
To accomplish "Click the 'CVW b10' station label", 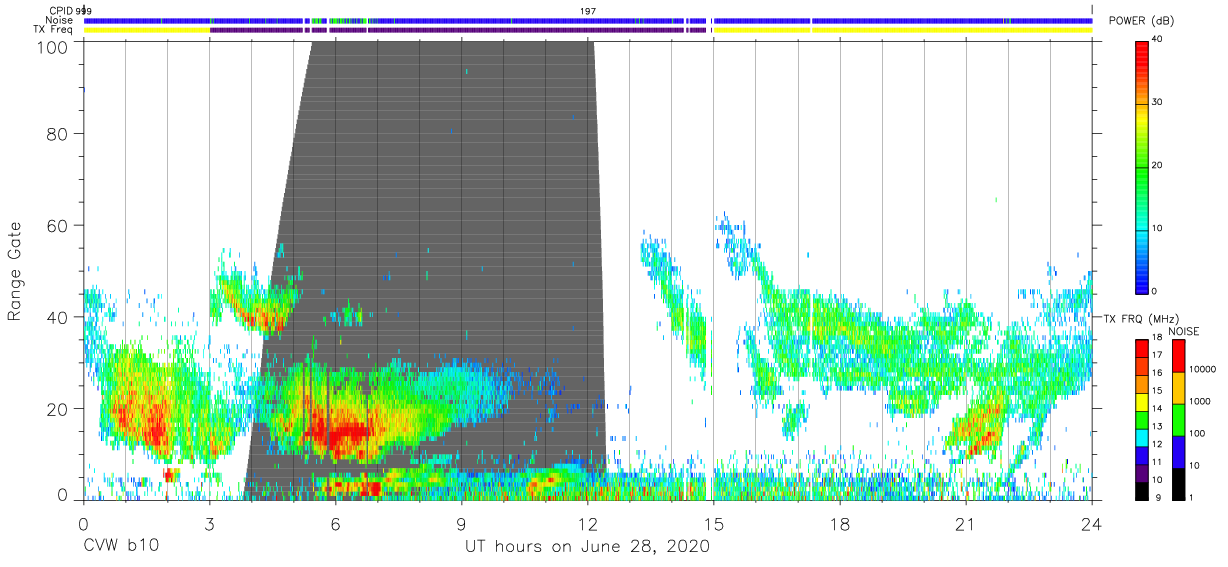I will (x=119, y=547).
